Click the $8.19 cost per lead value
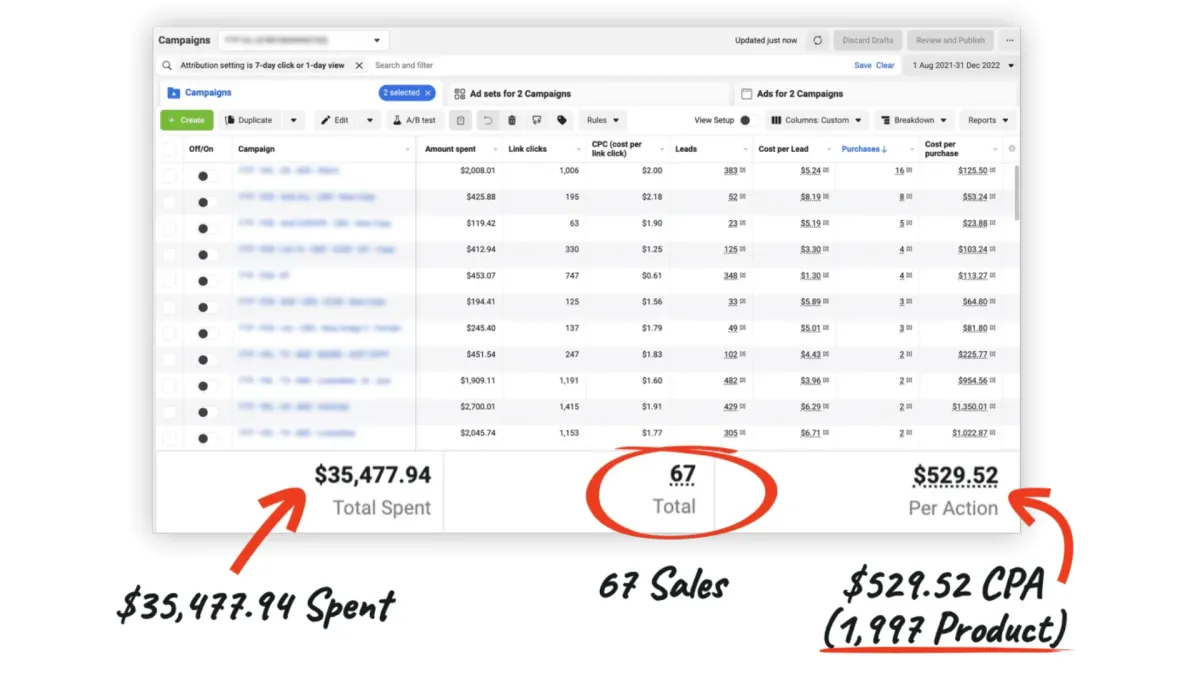Screen dimensions: 1200x675 810,197
